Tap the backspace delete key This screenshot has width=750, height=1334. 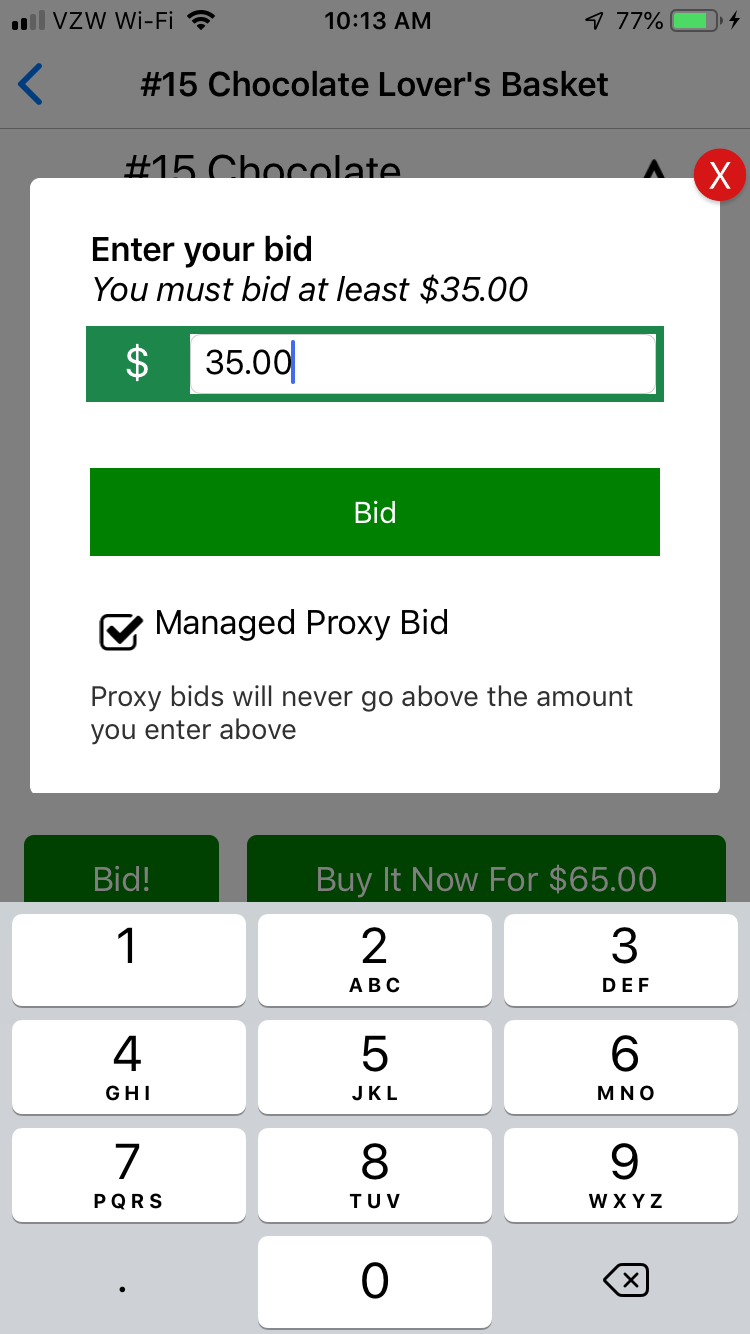[626, 1279]
